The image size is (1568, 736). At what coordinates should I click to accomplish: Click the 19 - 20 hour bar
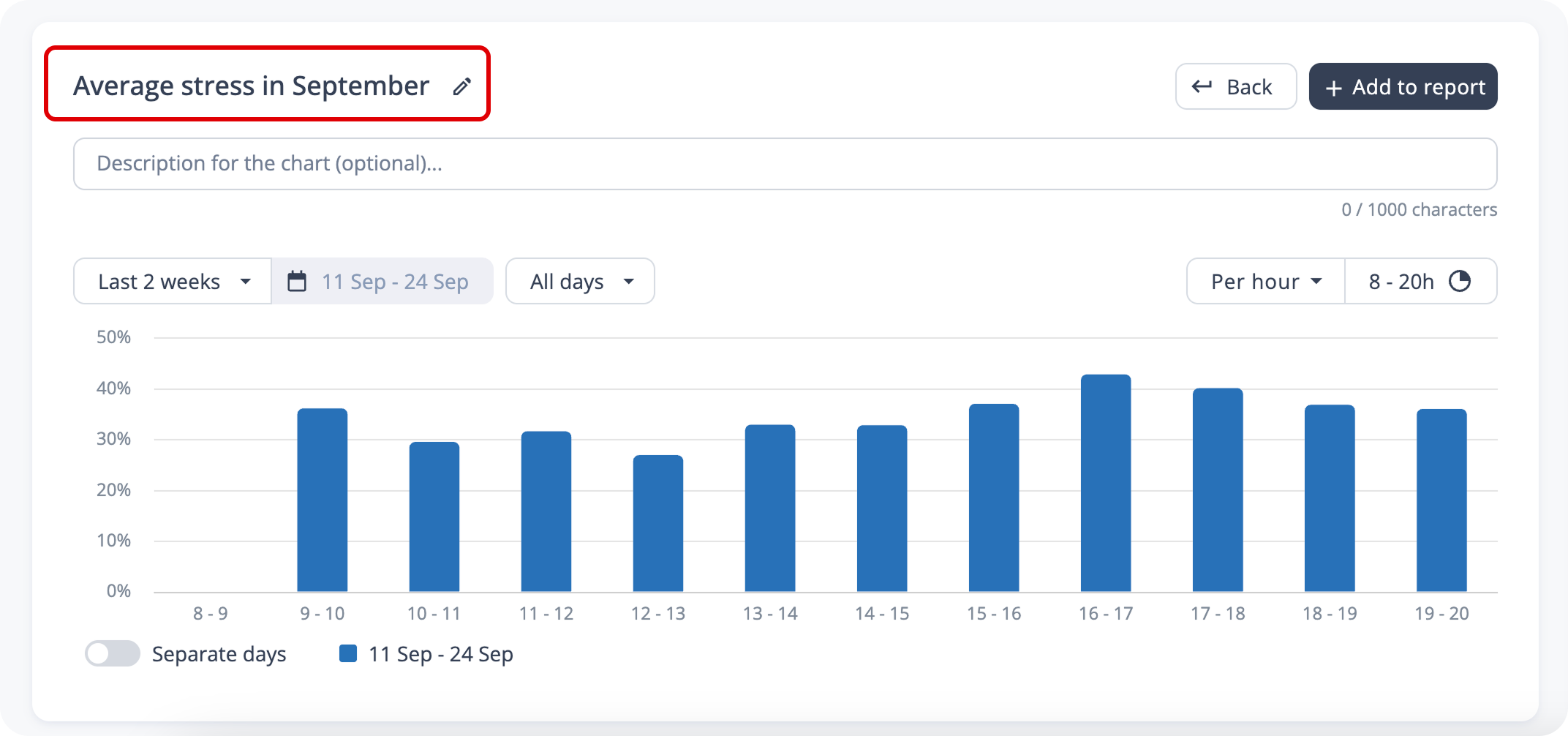coord(1441,500)
